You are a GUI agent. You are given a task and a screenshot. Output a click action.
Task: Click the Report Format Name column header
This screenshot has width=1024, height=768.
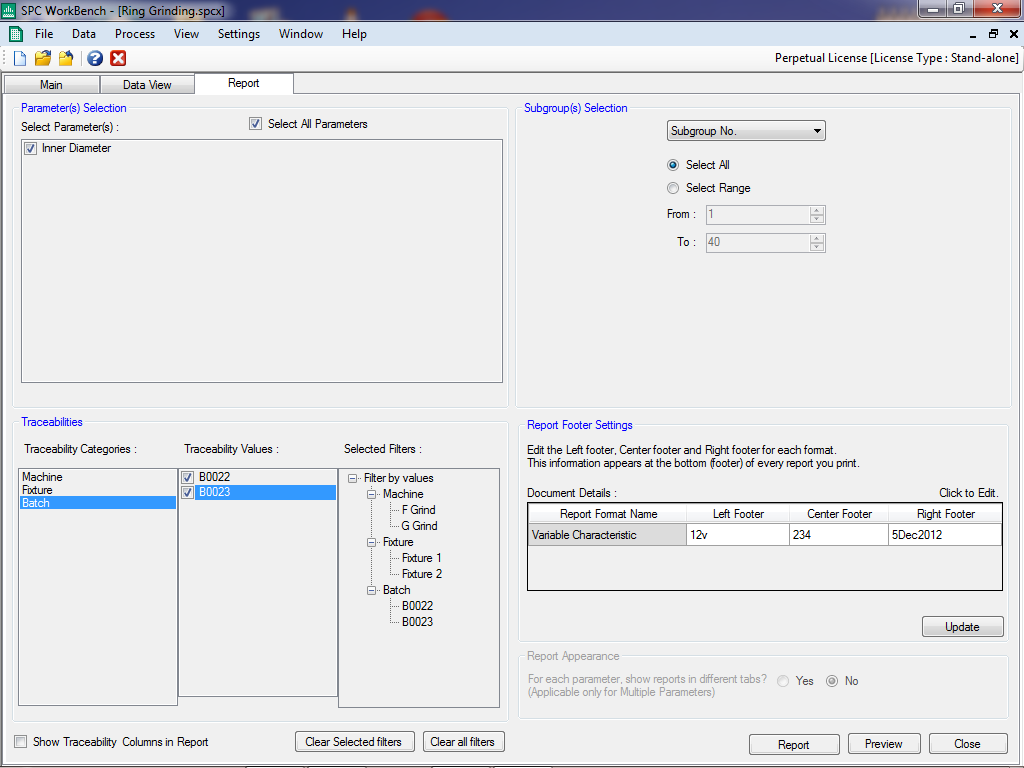pos(608,514)
